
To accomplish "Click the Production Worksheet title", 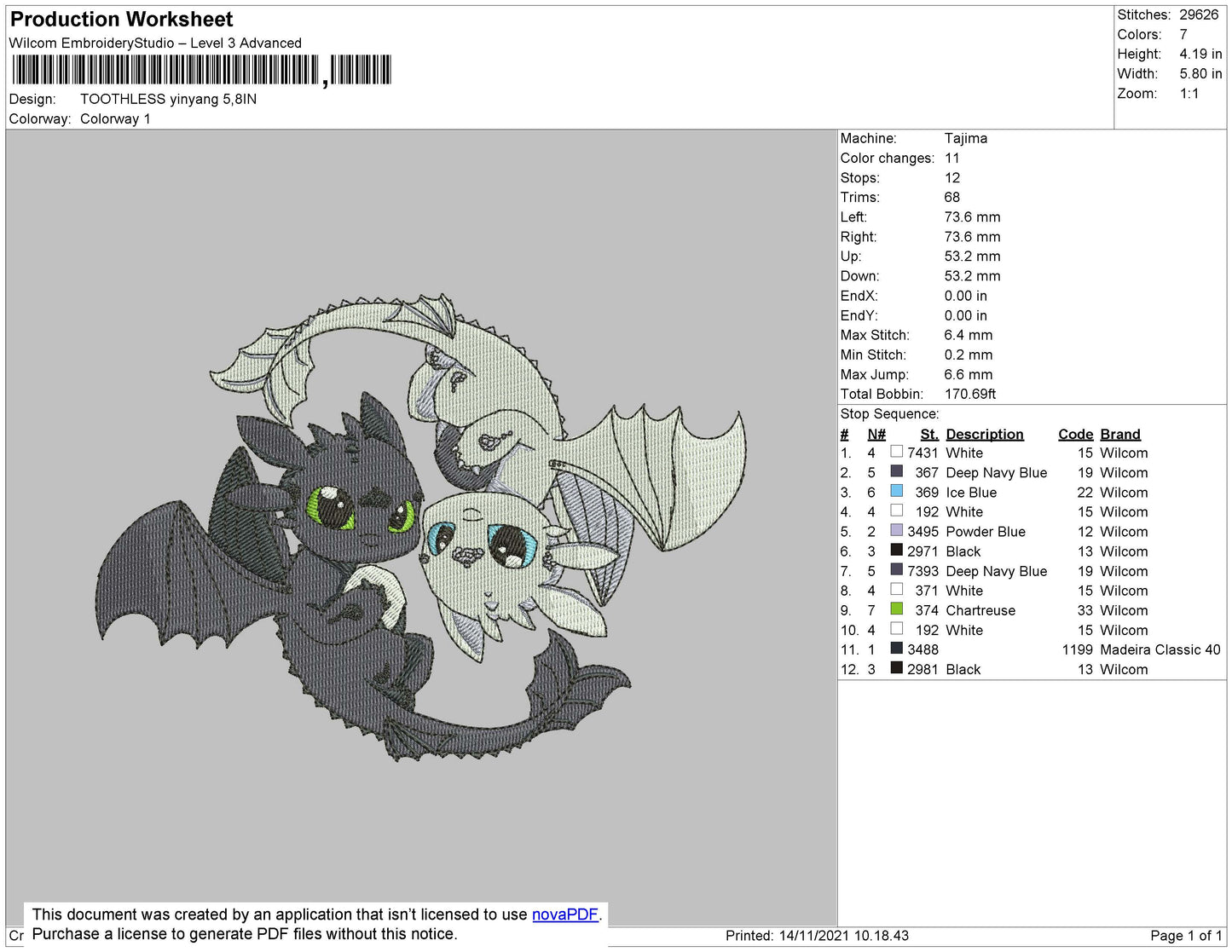I will click(121, 20).
